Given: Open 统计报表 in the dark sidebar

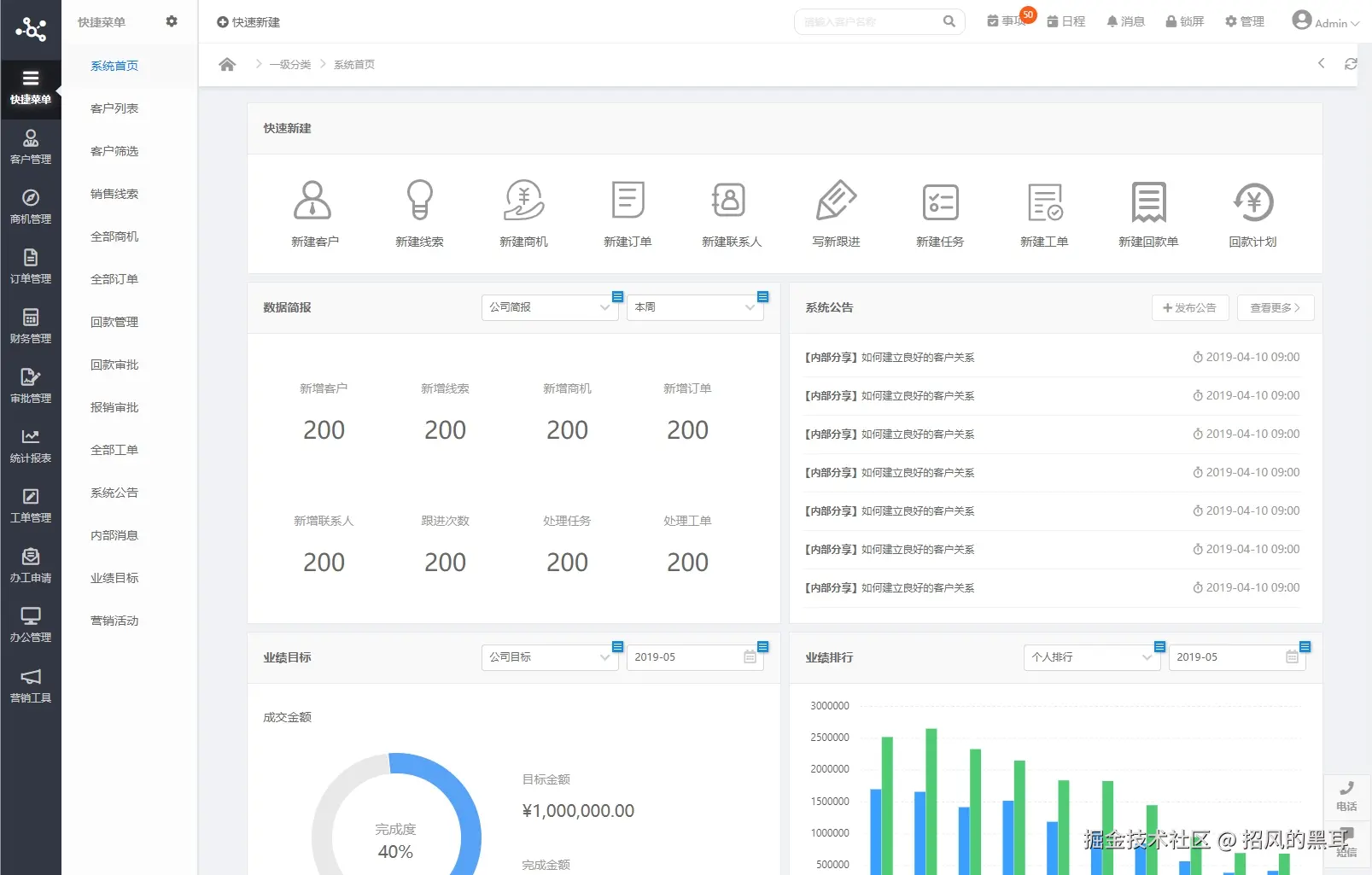Looking at the screenshot, I should point(31,446).
